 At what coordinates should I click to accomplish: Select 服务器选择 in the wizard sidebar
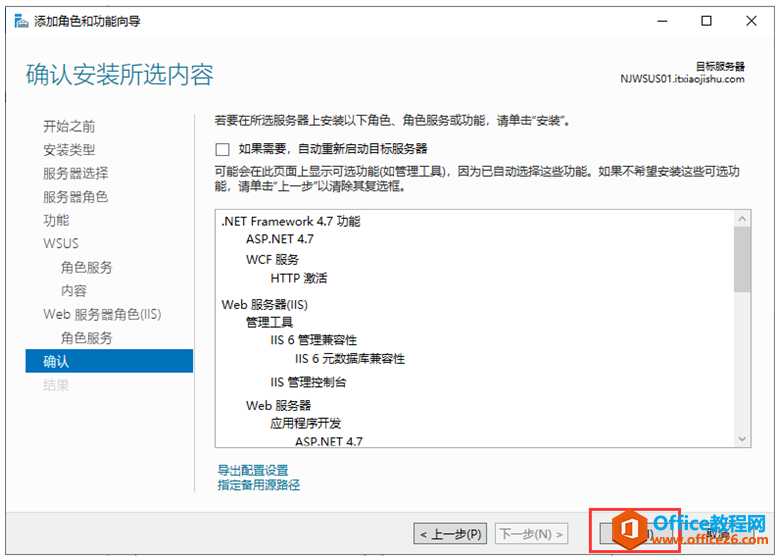(76, 173)
